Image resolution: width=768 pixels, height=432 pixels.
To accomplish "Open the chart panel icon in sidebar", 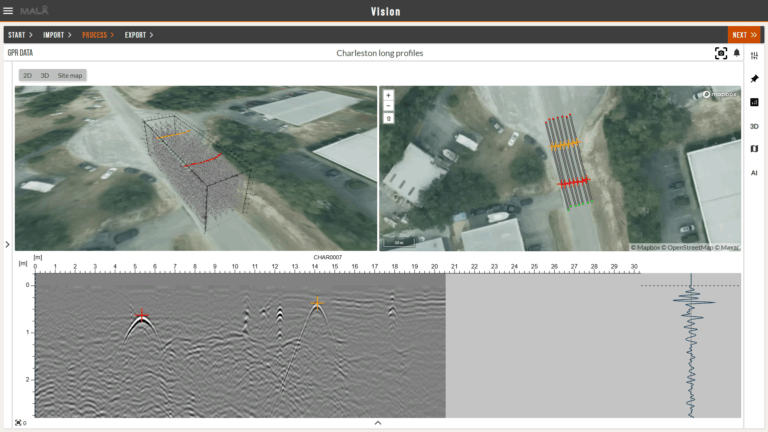I will coord(754,102).
